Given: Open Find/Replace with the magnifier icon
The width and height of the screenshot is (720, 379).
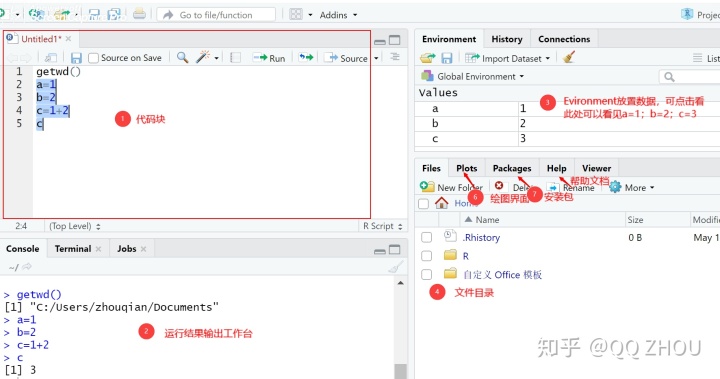Looking at the screenshot, I should (x=182, y=57).
